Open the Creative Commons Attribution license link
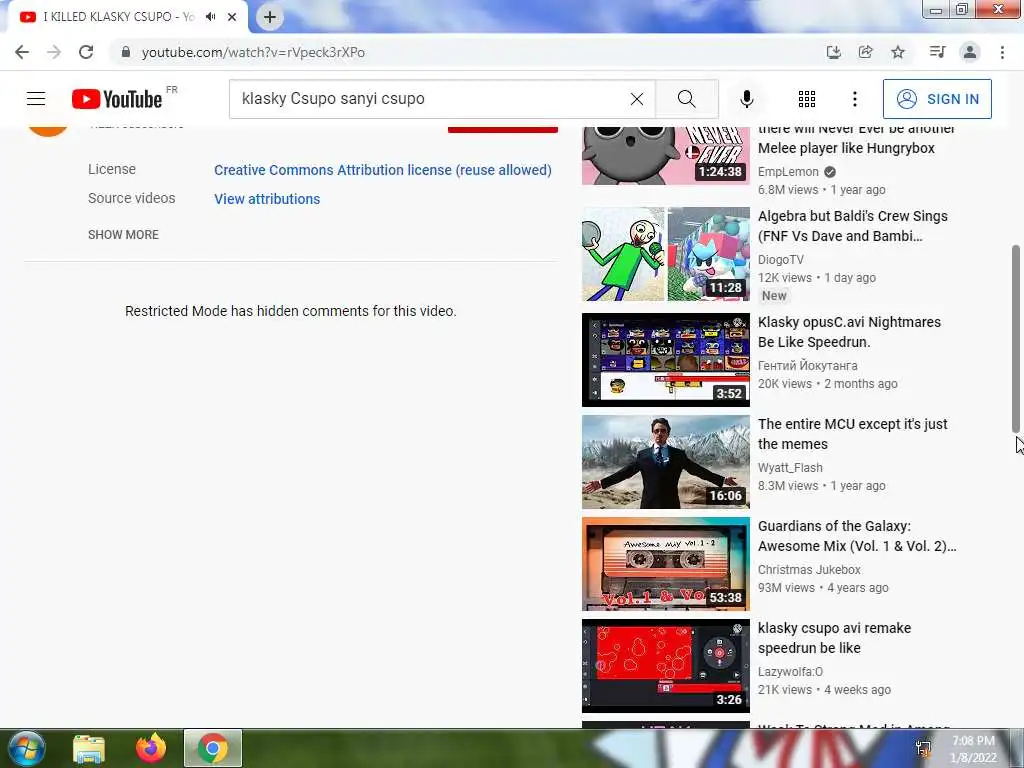This screenshot has width=1024, height=768. click(x=383, y=170)
